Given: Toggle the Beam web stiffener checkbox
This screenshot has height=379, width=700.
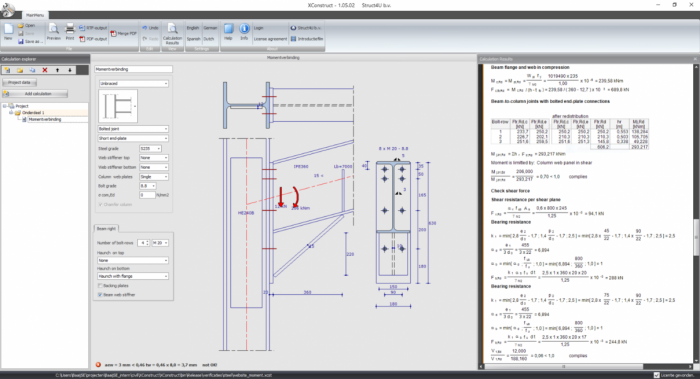Looking at the screenshot, I should click(x=100, y=295).
